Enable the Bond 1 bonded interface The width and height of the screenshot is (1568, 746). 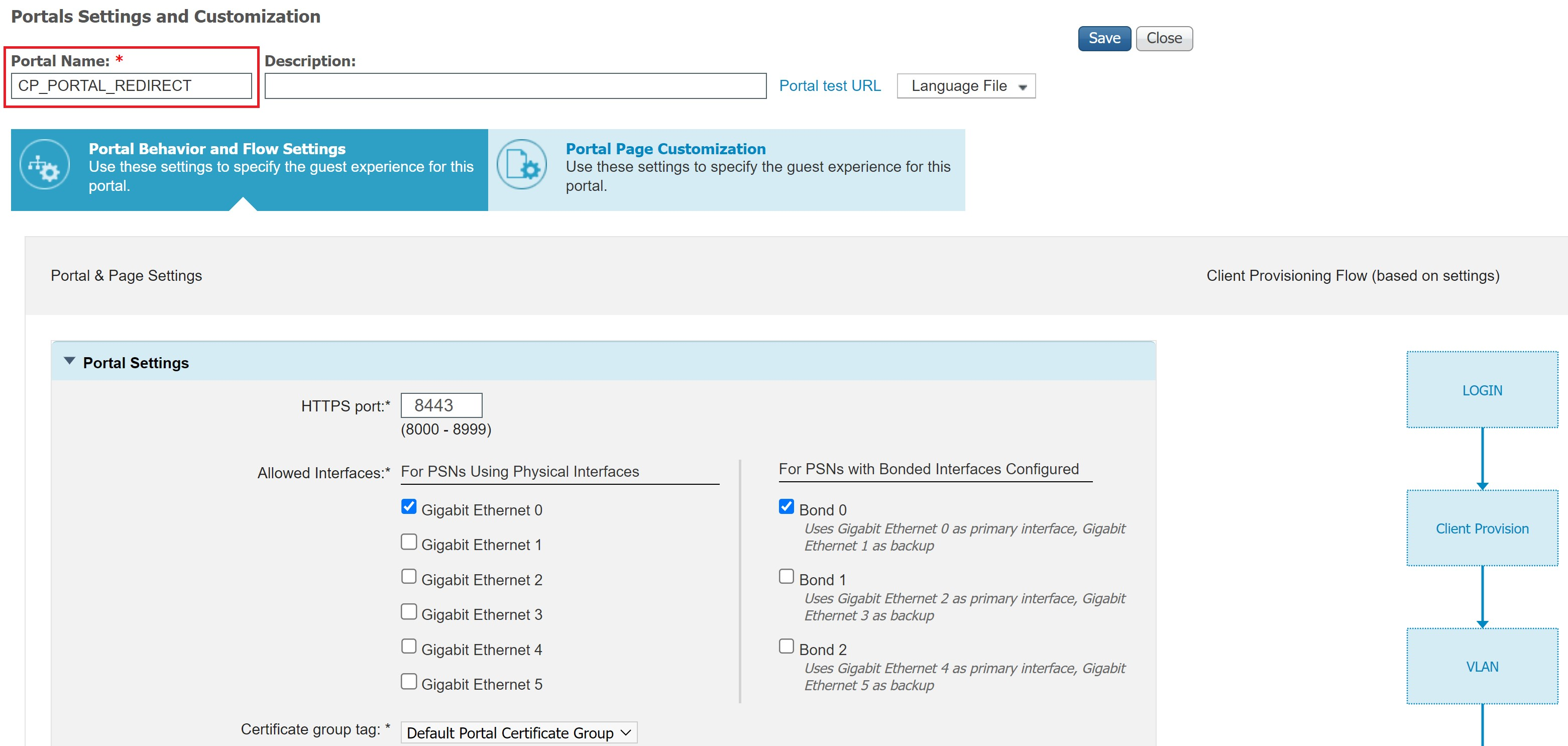786,576
